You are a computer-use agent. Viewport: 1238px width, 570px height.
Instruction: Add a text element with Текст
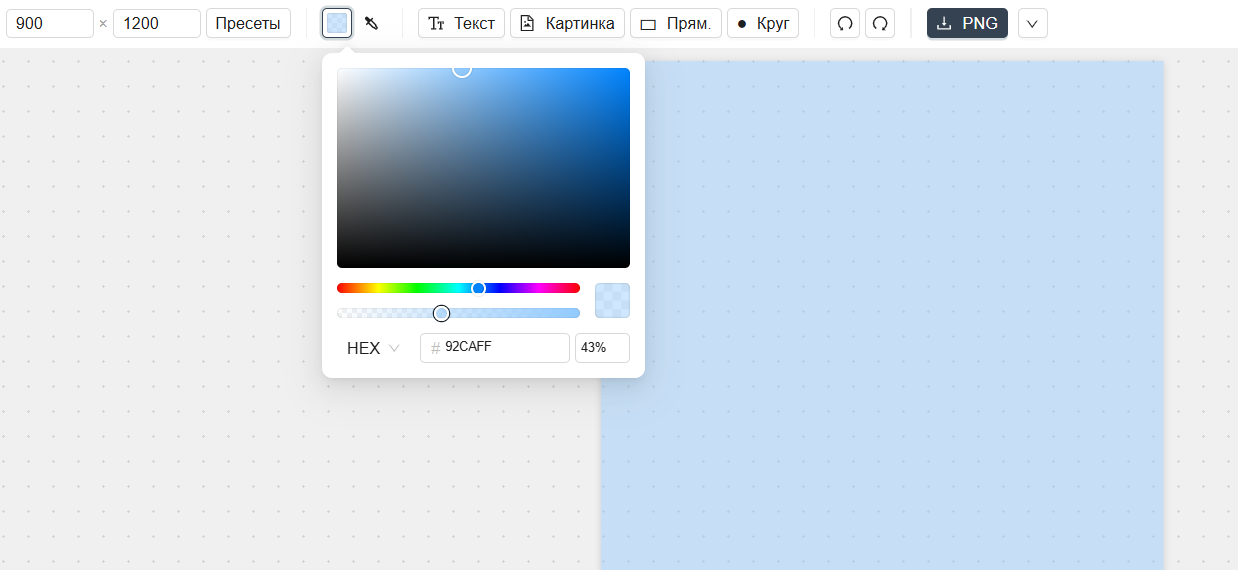(461, 23)
